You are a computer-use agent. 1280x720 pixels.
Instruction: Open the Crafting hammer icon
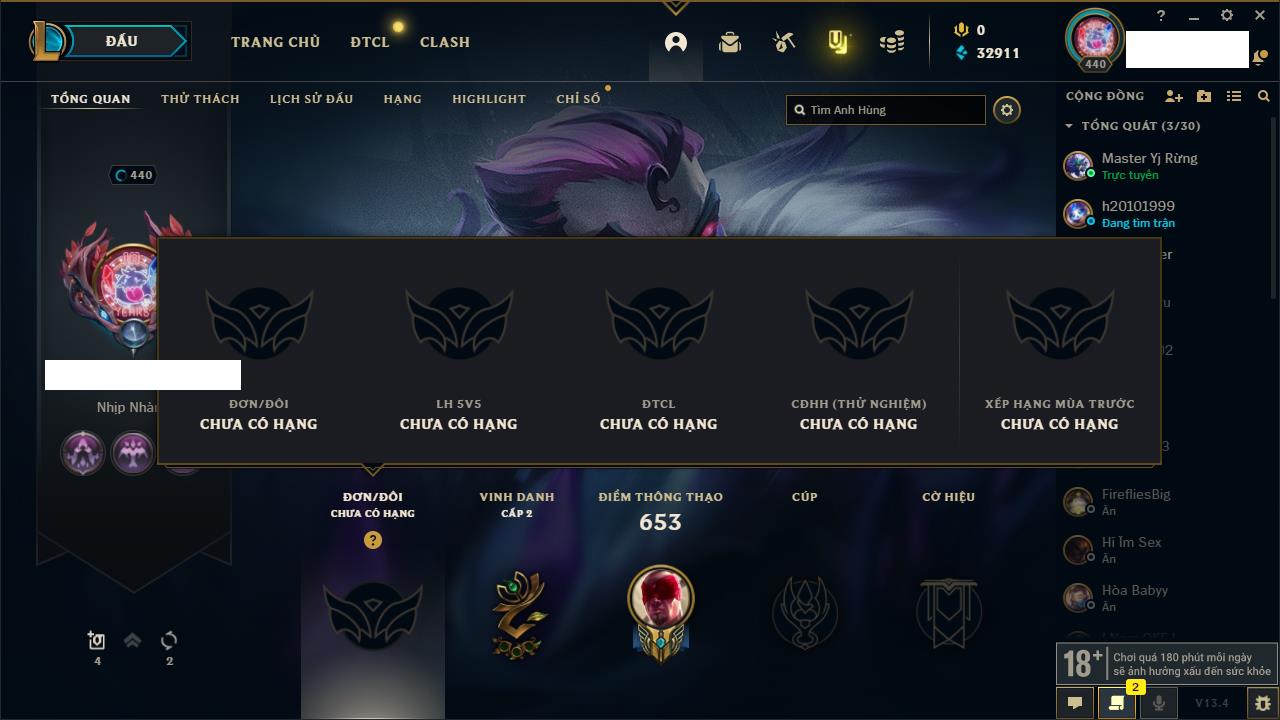coord(784,42)
